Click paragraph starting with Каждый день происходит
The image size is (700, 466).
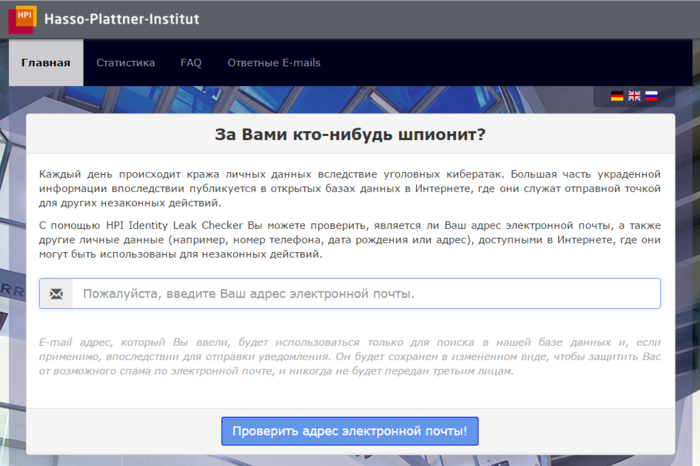350,188
